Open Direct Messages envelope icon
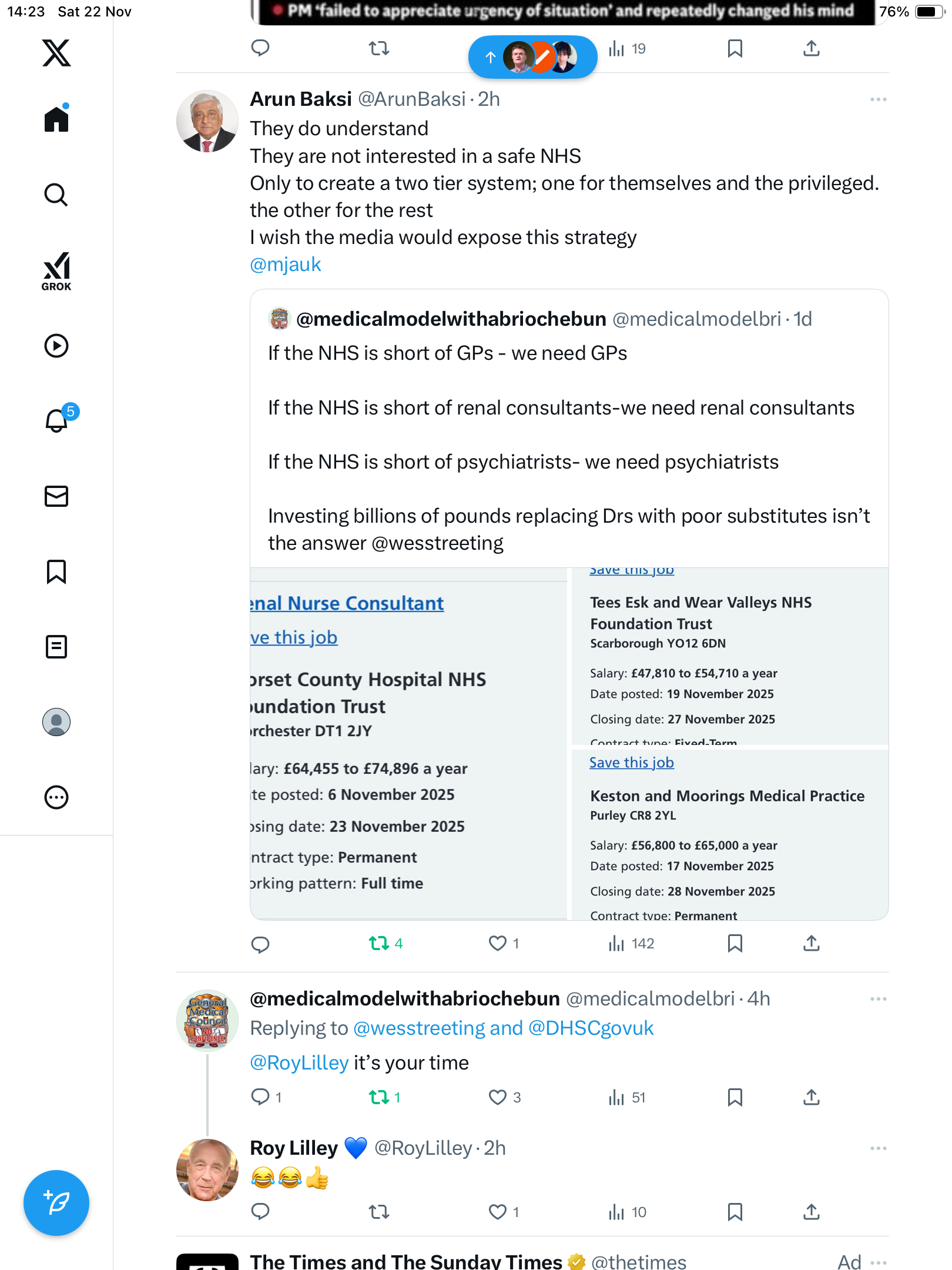 [x=56, y=496]
